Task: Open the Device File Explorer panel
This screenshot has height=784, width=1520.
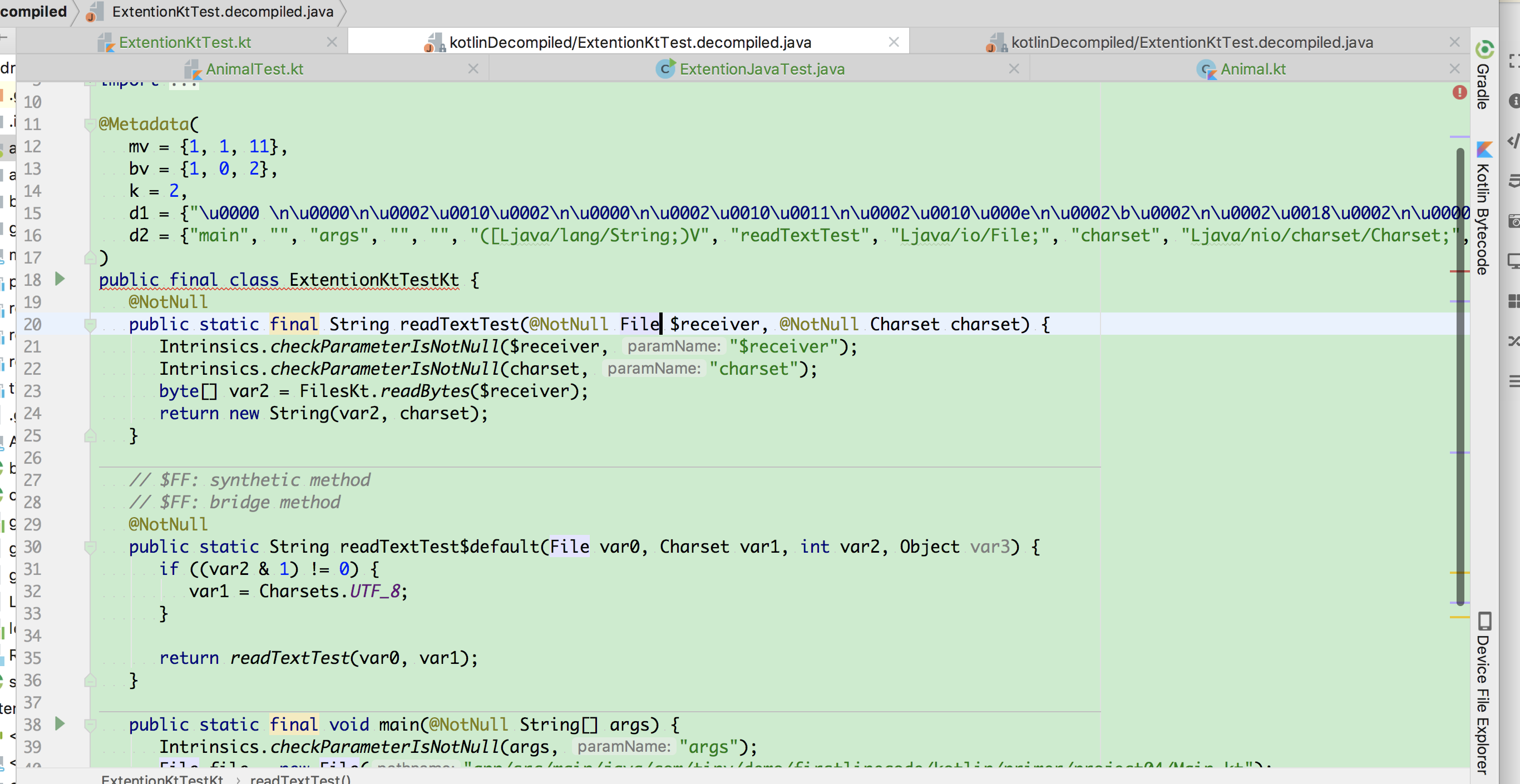Action: pyautogui.click(x=1484, y=693)
